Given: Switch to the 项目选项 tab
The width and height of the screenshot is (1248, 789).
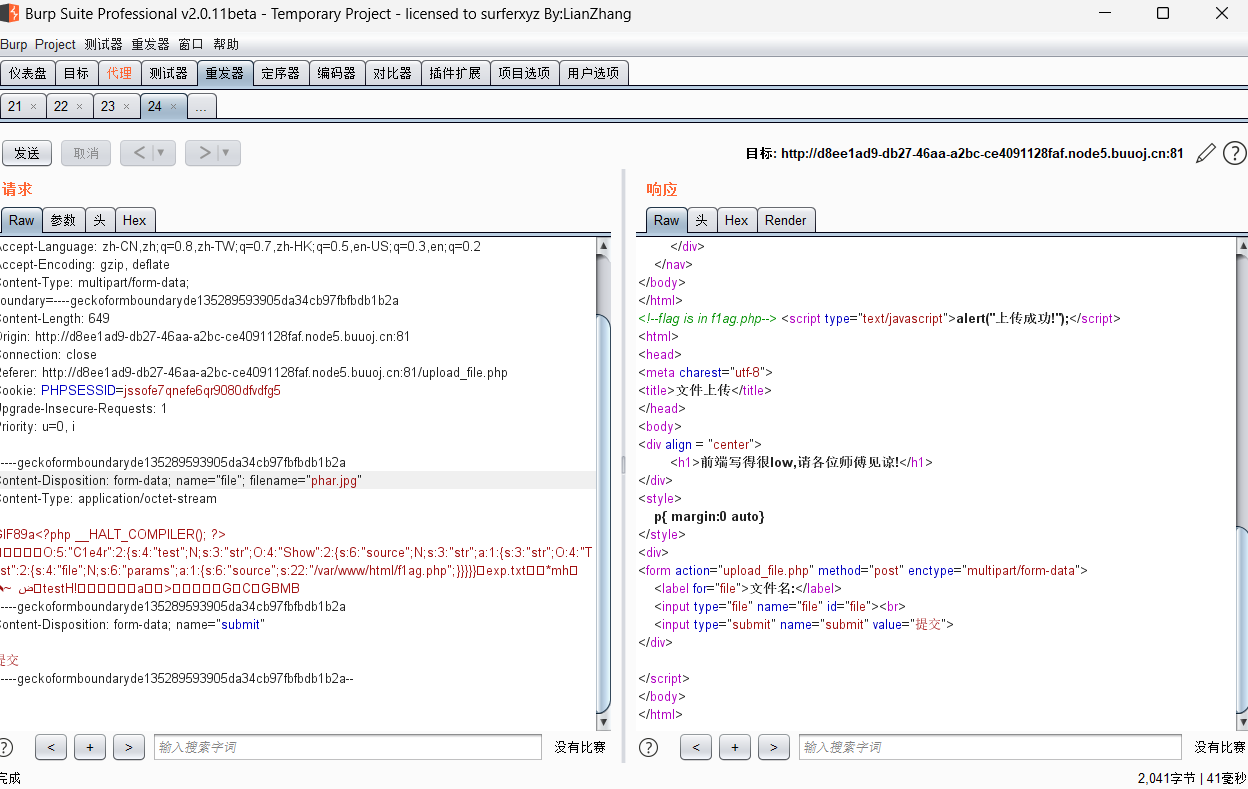Looking at the screenshot, I should [x=524, y=73].
